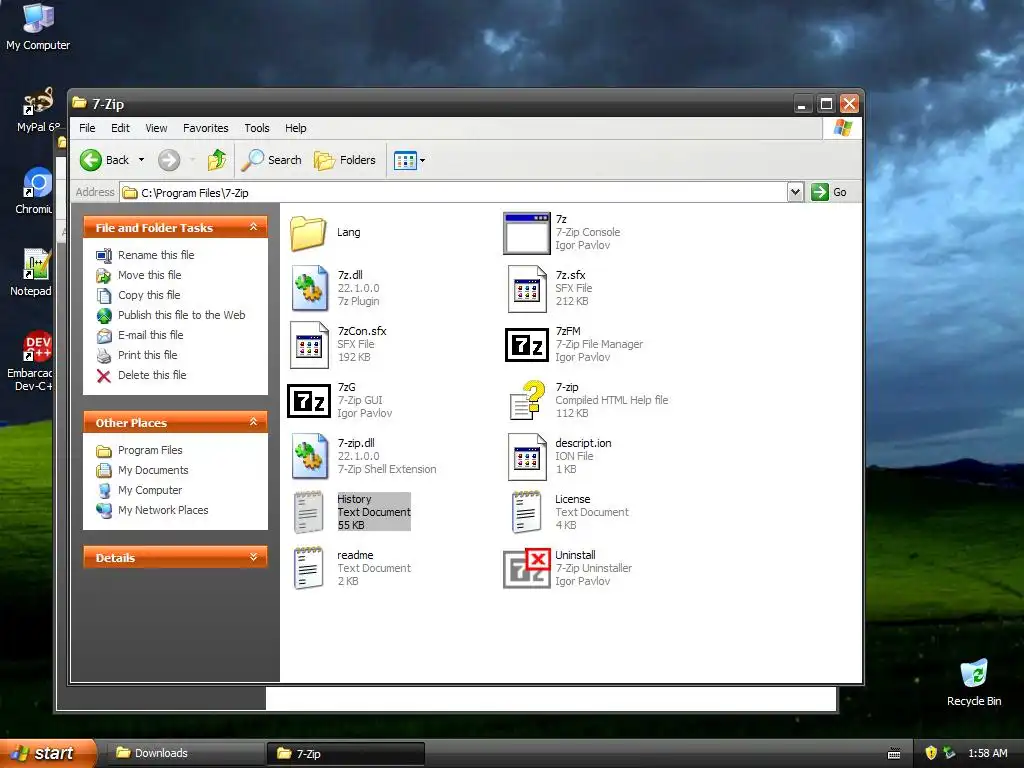Viewport: 1024px width, 768px height.
Task: Go to My Documents in Other Places
Action: pos(153,470)
